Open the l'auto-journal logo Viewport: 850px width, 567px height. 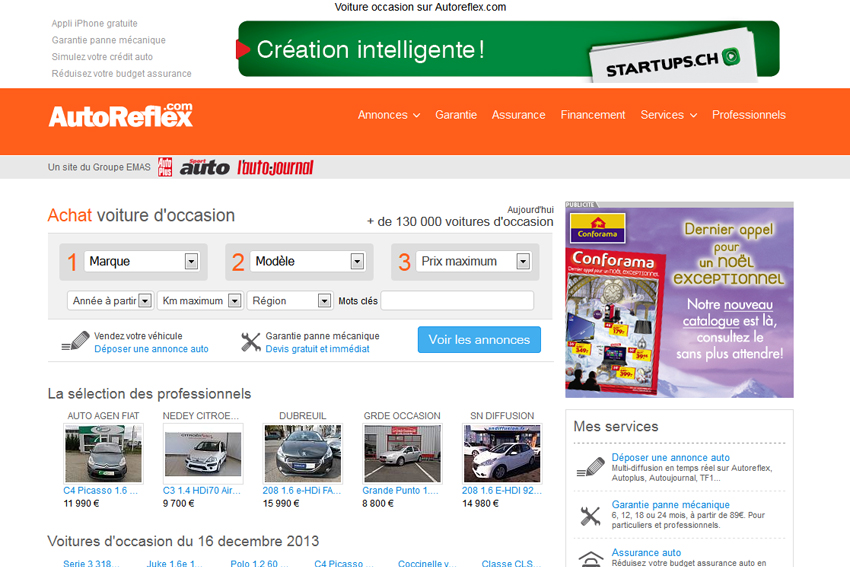(x=275, y=167)
